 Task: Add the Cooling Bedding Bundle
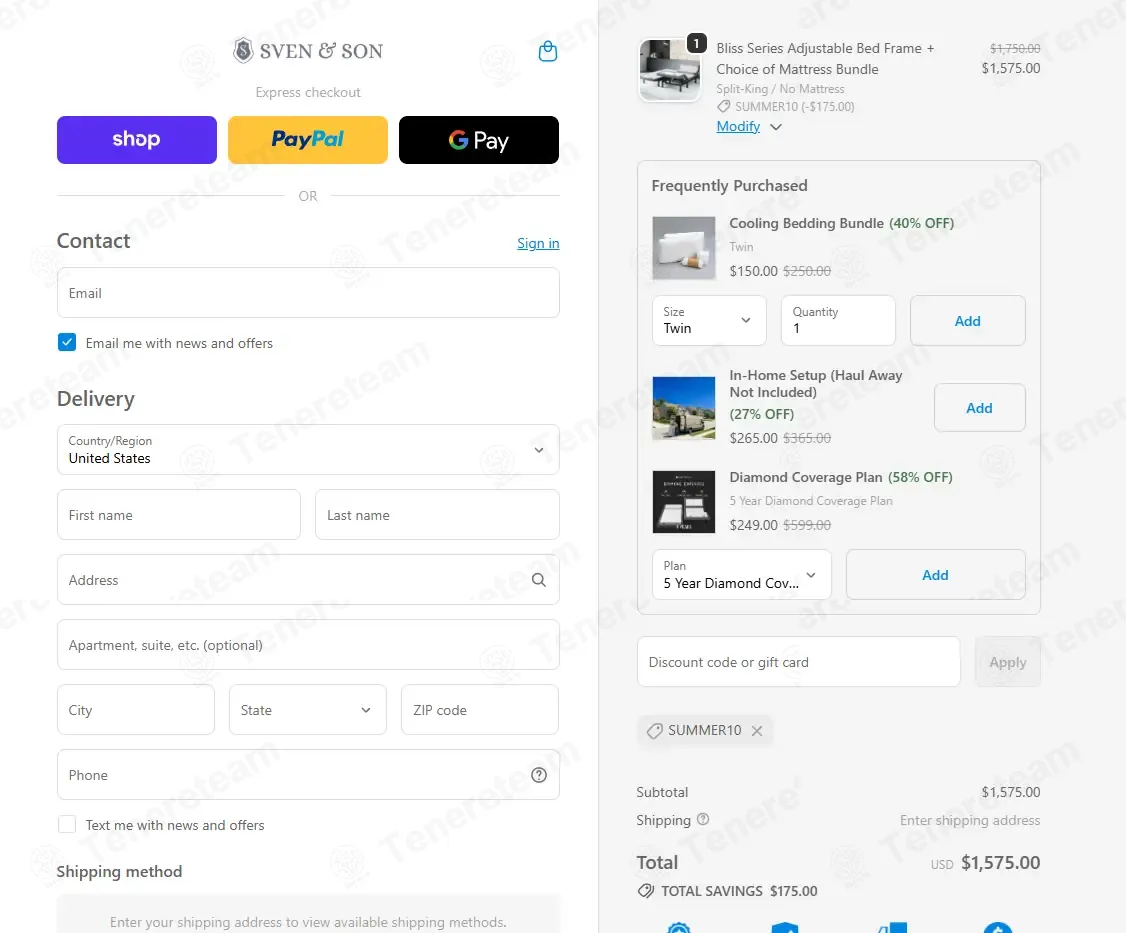(x=967, y=320)
